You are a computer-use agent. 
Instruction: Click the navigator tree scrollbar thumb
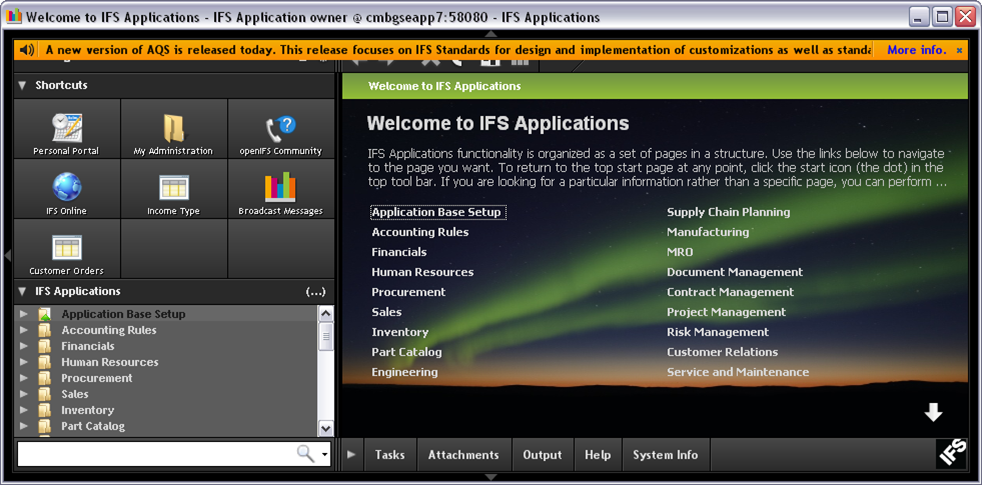(x=326, y=337)
